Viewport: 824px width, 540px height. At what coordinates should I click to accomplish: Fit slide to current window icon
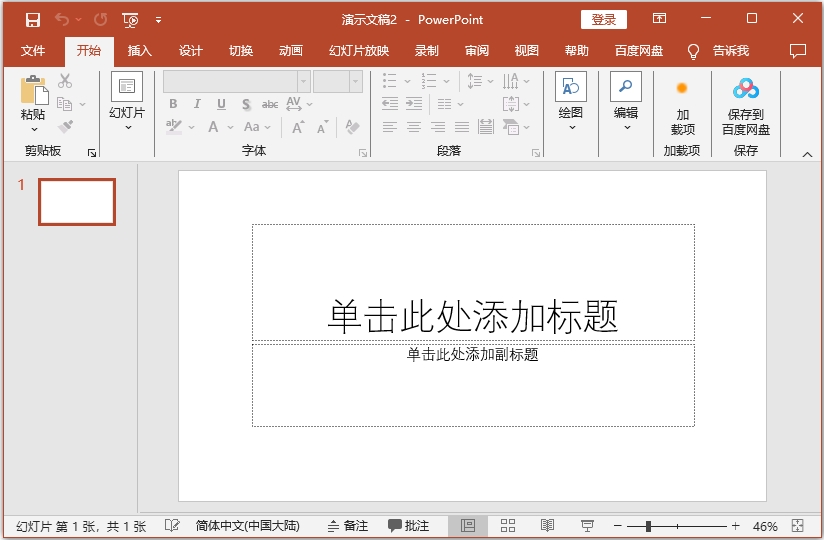tap(797, 526)
